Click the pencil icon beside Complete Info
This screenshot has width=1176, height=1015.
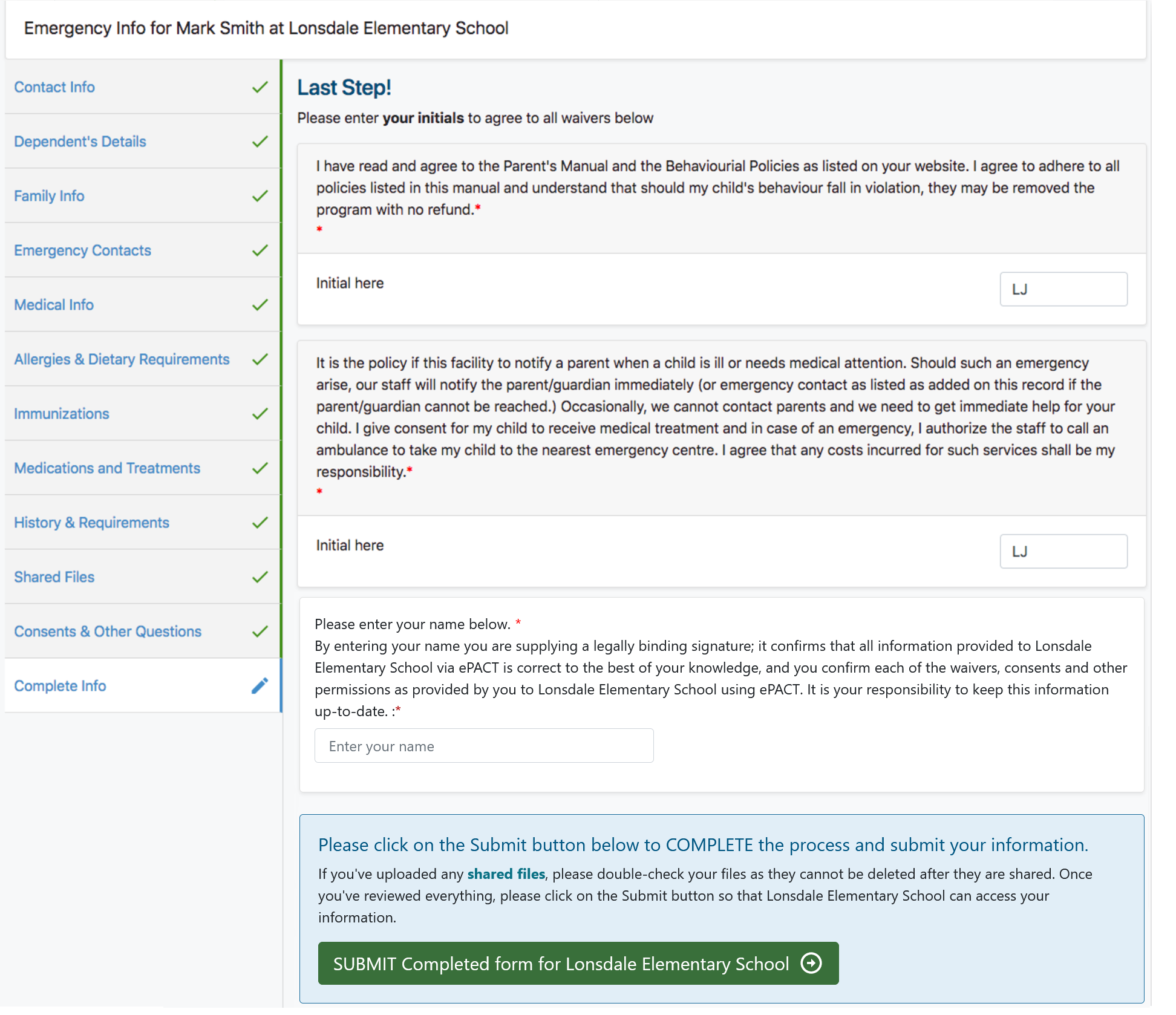point(260,685)
